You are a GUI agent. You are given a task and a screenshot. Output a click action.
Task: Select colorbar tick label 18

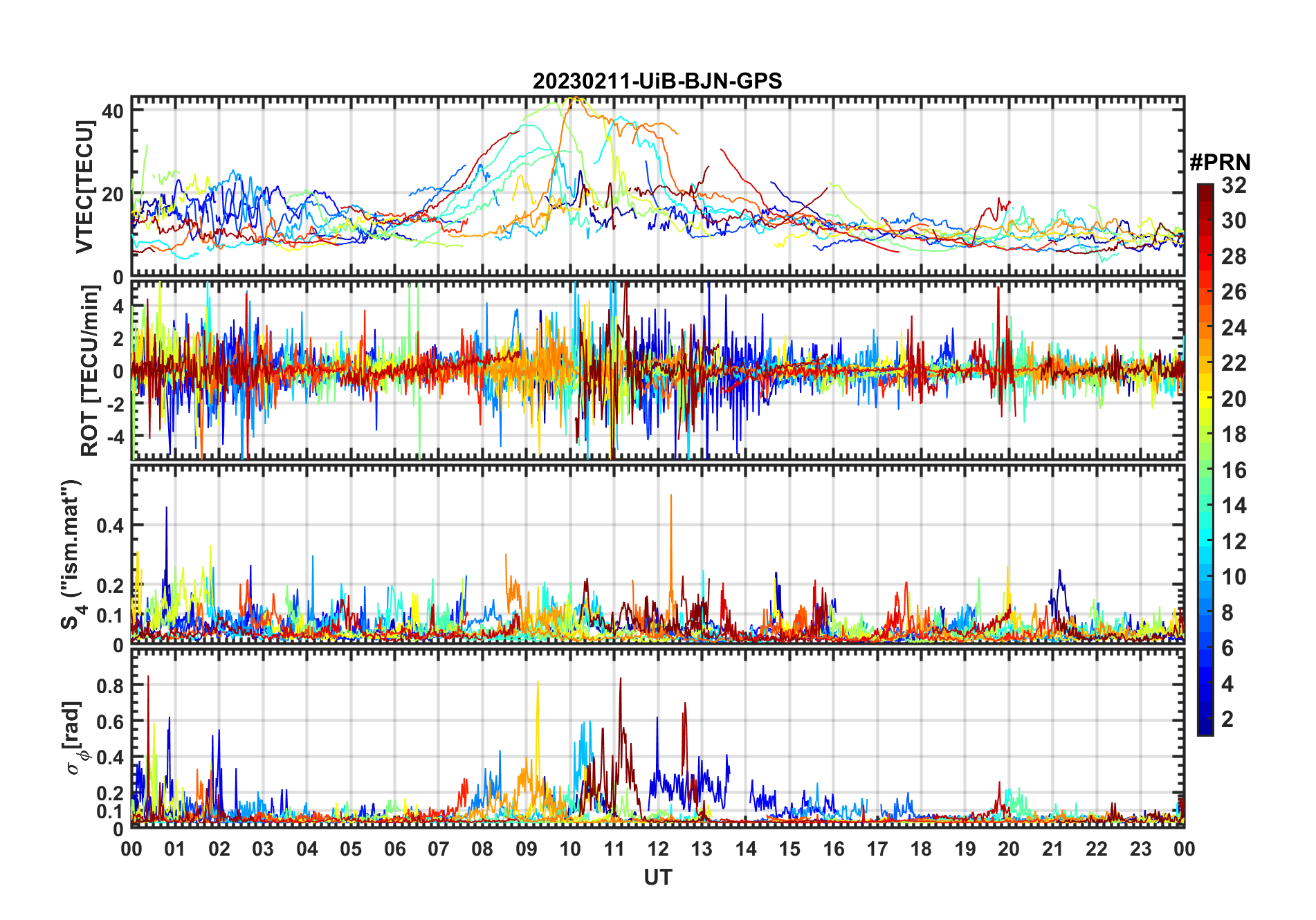(x=1234, y=434)
